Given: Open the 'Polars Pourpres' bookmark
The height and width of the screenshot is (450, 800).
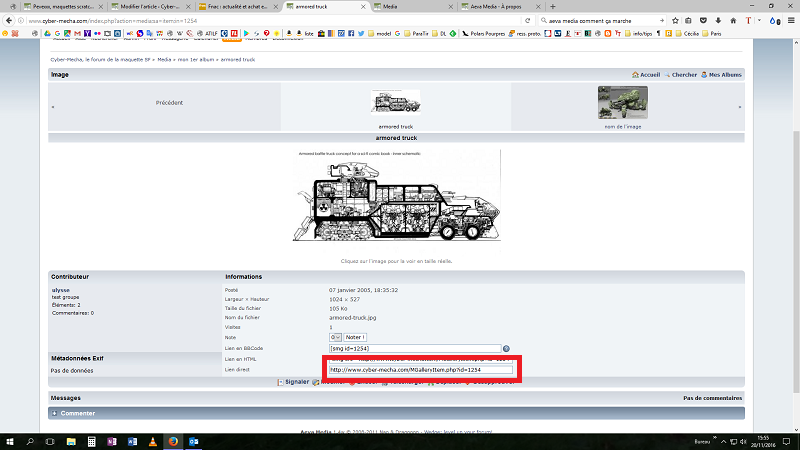Looking at the screenshot, I should click(x=483, y=33).
